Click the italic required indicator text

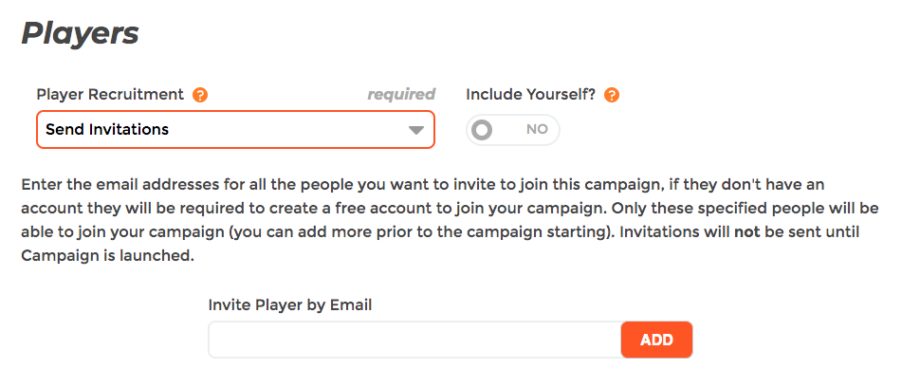(401, 94)
